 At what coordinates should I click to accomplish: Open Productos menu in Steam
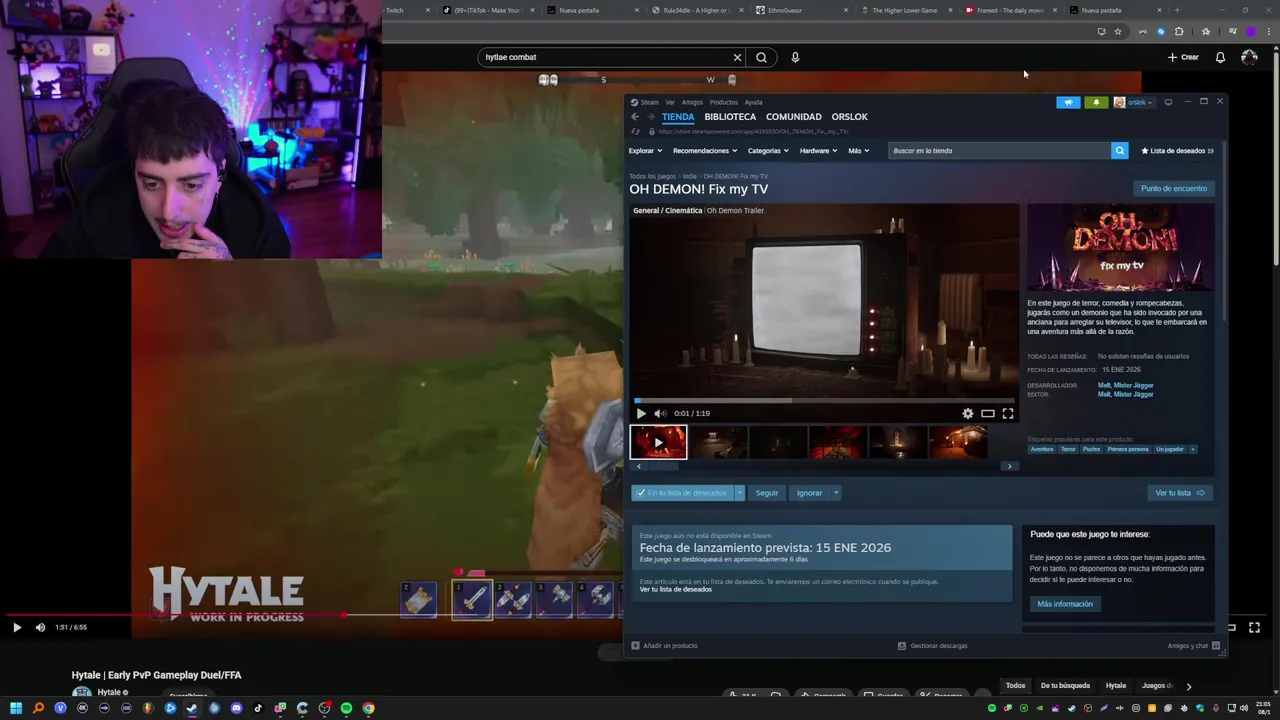pos(723,102)
